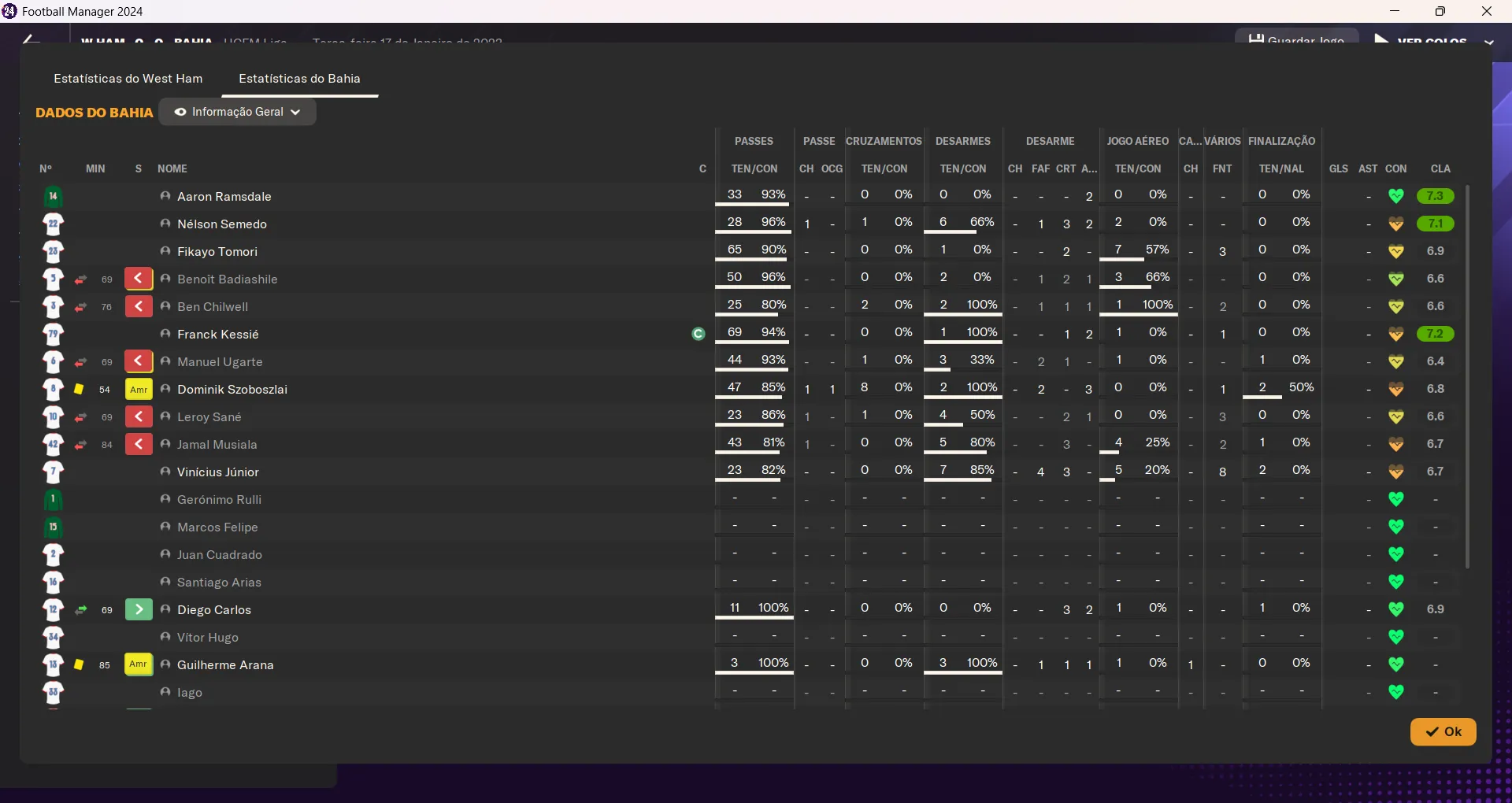Open player Dominik Szoboszlai
This screenshot has height=803, width=1512.
pos(232,390)
